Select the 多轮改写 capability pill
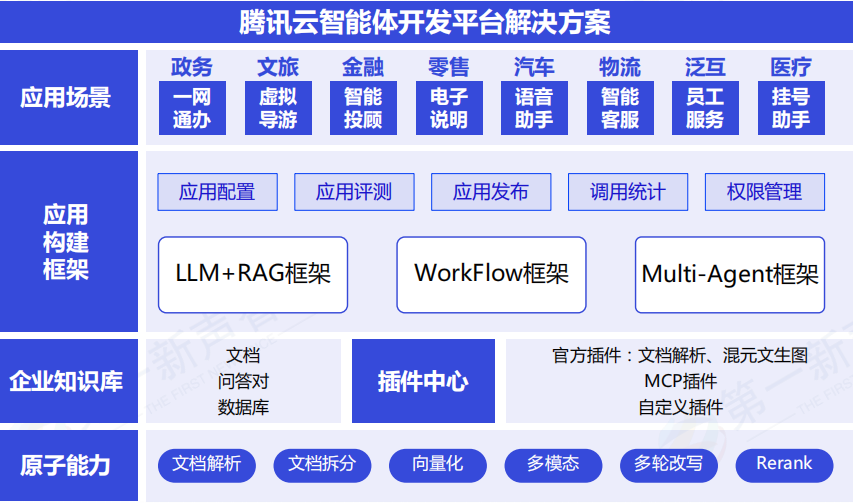Screen dimensions: 853x503 click(x=669, y=465)
